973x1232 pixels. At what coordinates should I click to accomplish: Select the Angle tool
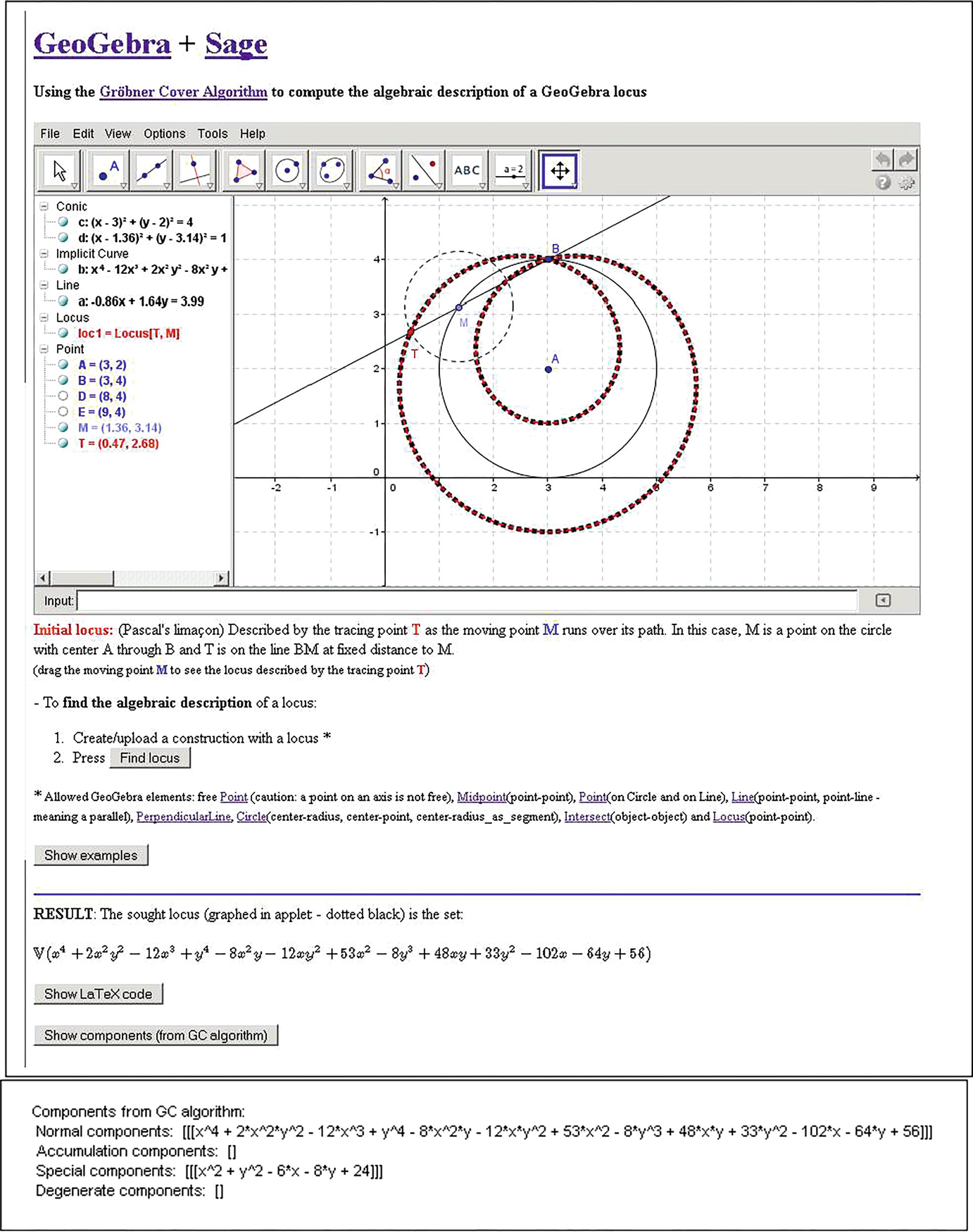pos(380,170)
